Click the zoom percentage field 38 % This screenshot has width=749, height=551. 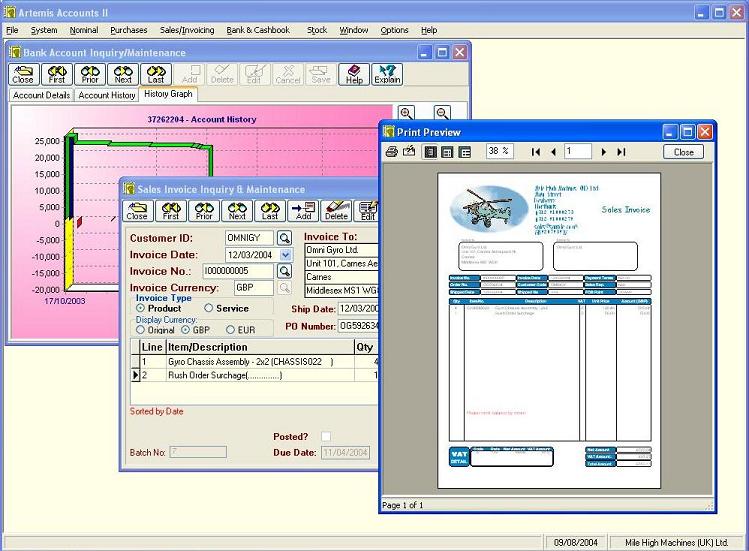pyautogui.click(x=500, y=151)
